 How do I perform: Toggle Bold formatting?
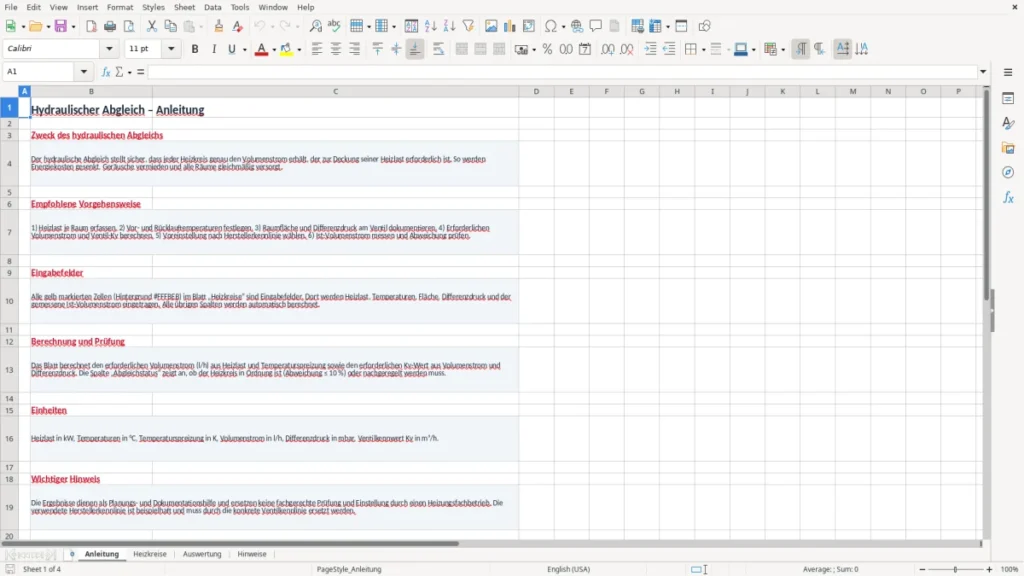tap(195, 49)
